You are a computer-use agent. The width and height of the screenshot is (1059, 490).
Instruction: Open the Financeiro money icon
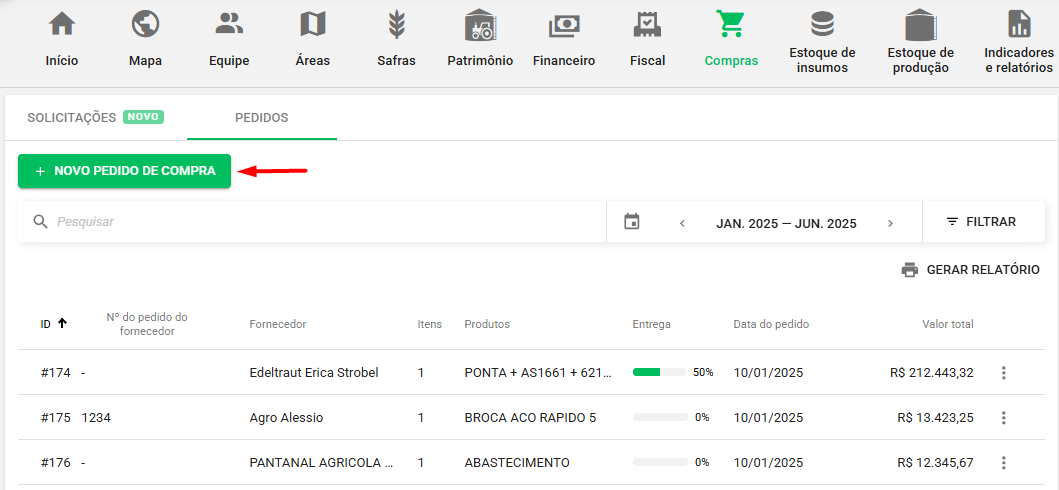pos(564,24)
